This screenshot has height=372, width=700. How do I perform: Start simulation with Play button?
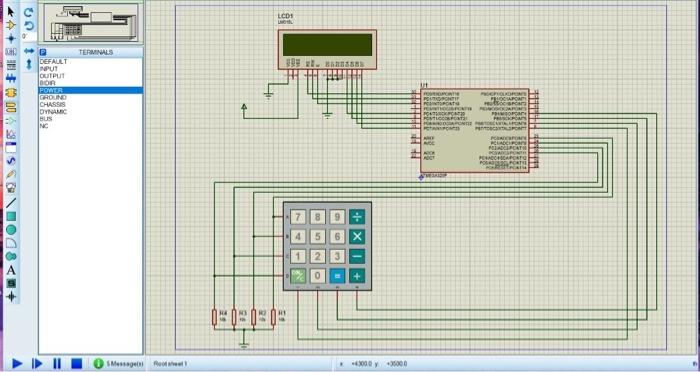(17, 364)
